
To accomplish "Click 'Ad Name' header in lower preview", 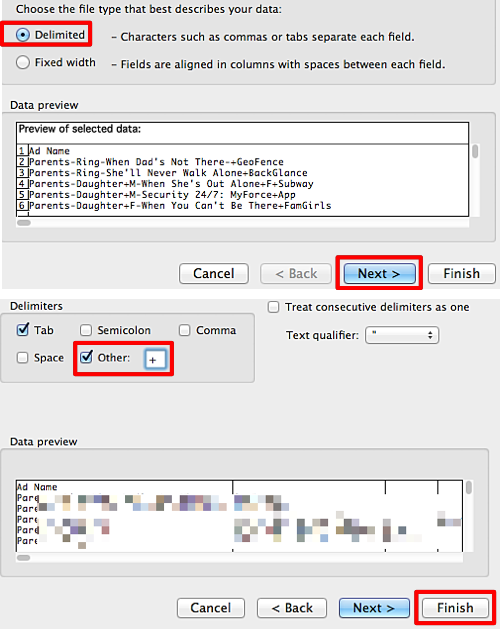I will pyautogui.click(x=37, y=487).
